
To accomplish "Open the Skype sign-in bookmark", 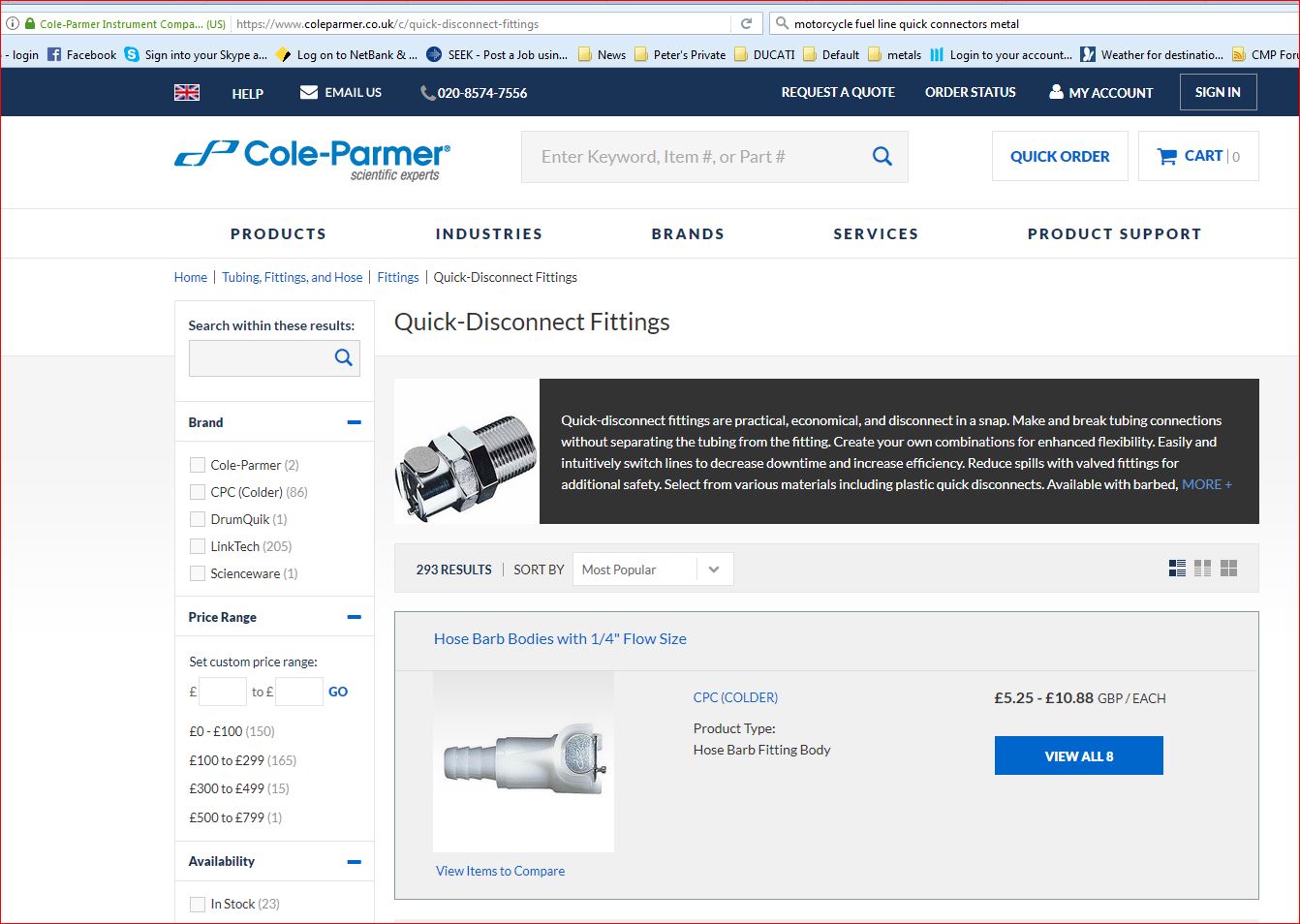I will click(x=196, y=54).
